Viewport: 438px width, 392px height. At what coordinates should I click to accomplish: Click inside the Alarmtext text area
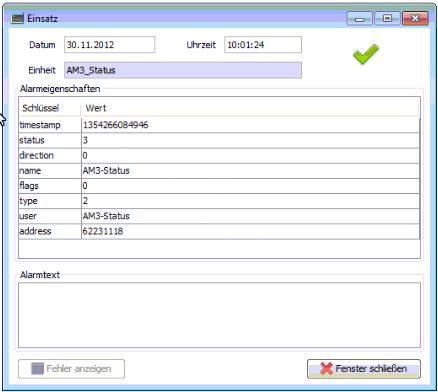coord(219,315)
